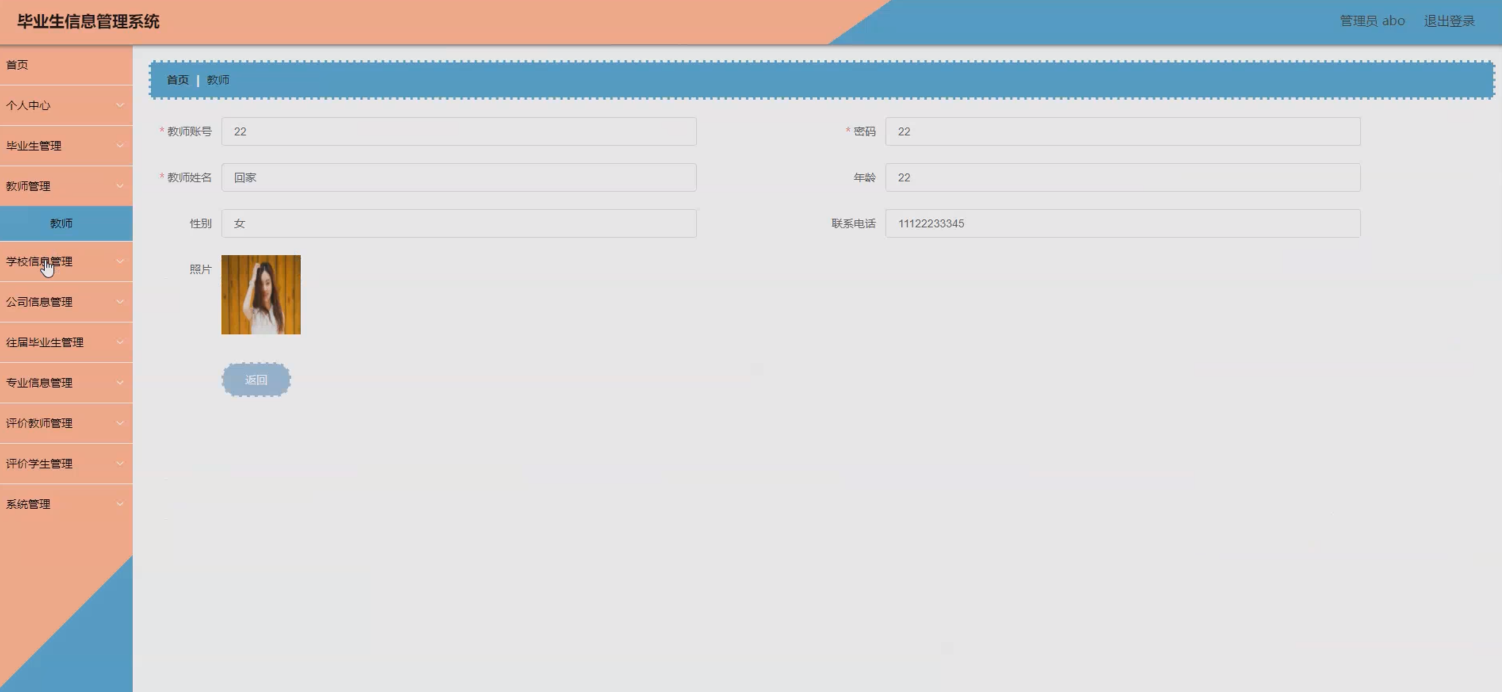Expand the 学校信息管理 menu
This screenshot has width=1502, height=692.
(x=66, y=262)
